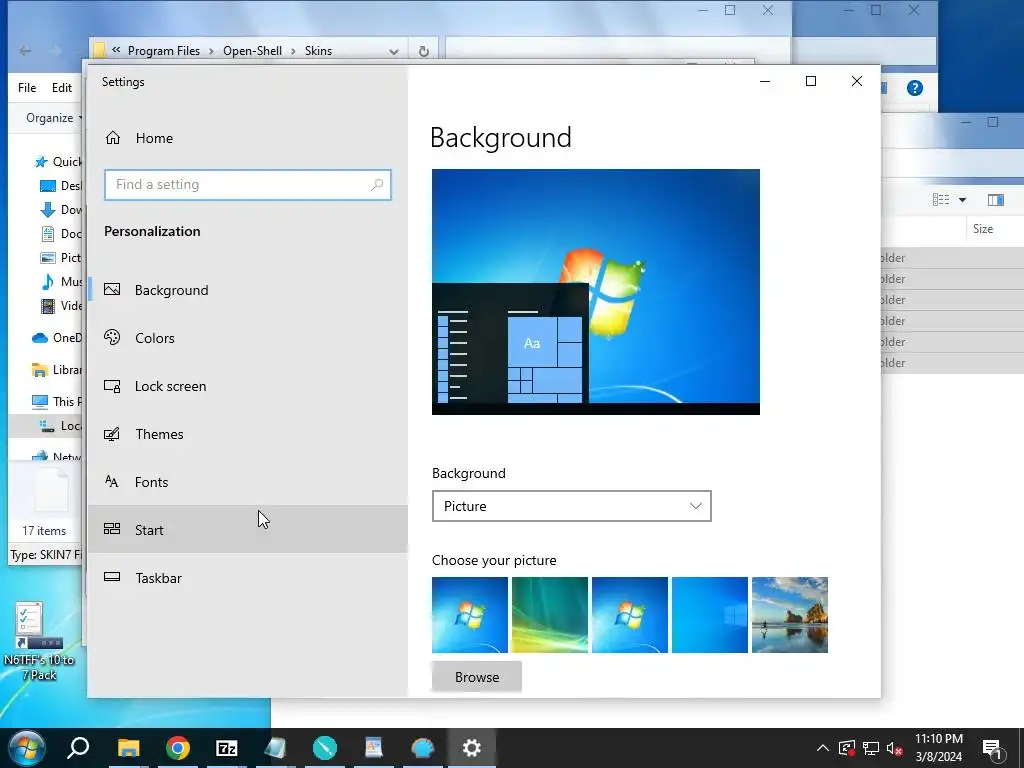Open N6TFF's 10 to 7 Pack shortcut
This screenshot has width=1024, height=768.
[x=39, y=641]
